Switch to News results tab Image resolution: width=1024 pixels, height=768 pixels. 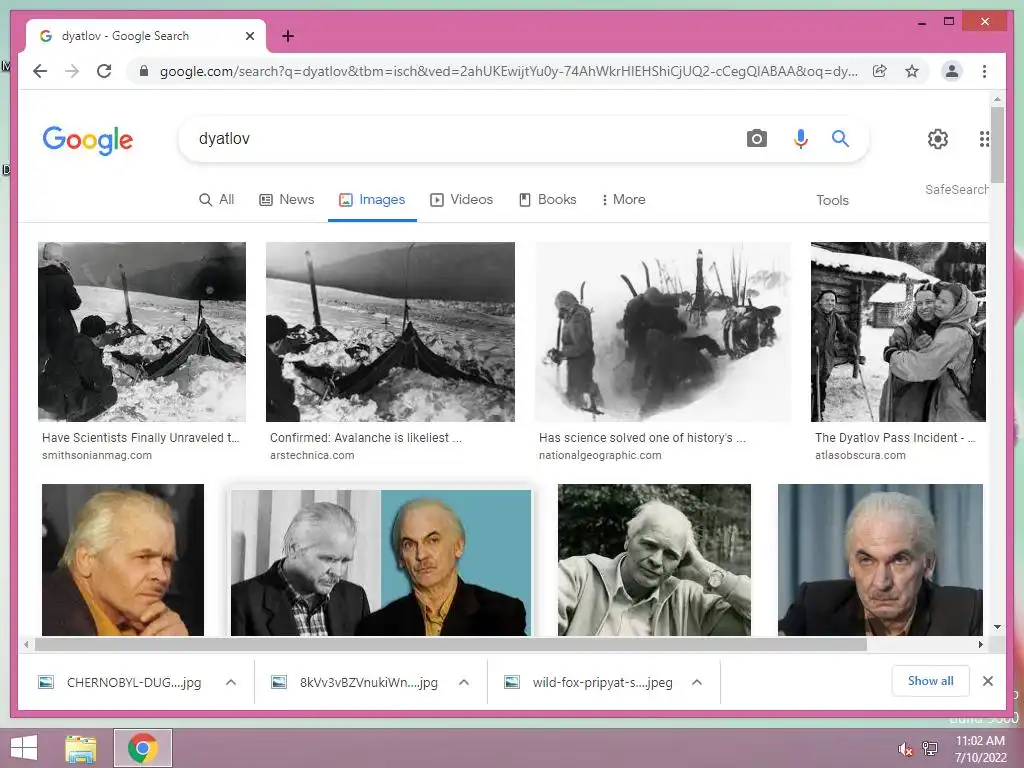[287, 200]
